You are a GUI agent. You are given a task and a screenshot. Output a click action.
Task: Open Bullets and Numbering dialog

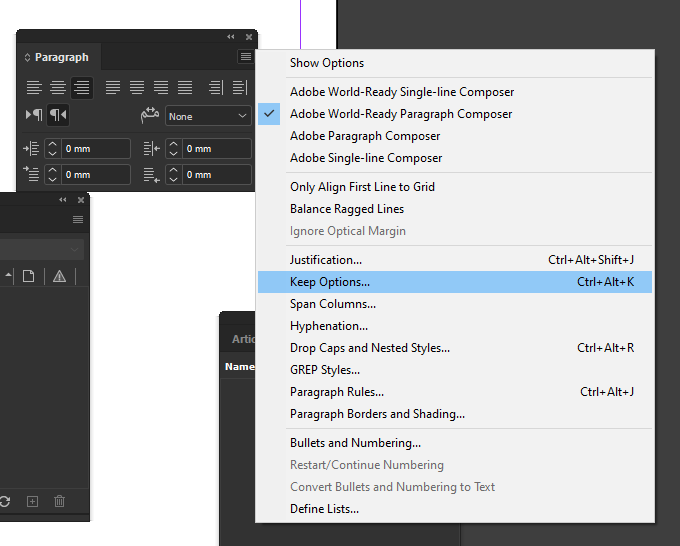click(x=455, y=443)
